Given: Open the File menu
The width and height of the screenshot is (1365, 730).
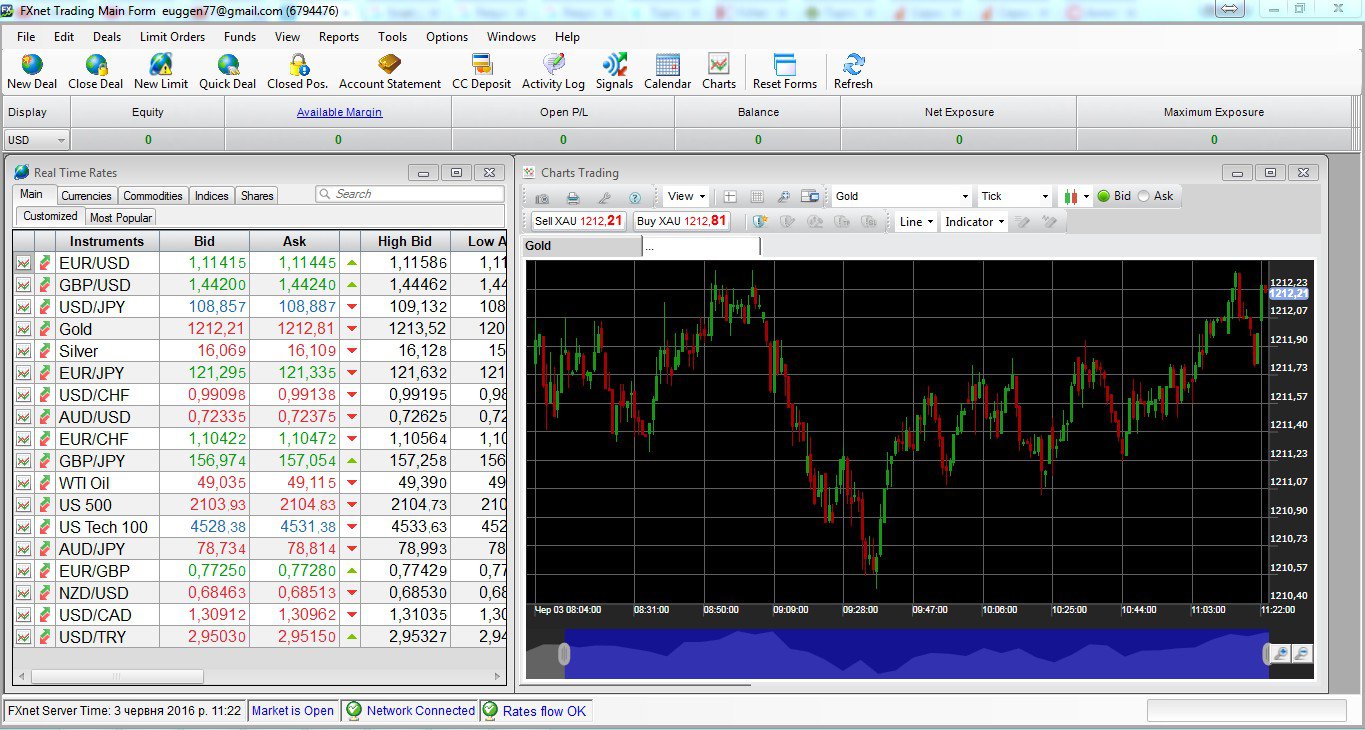Looking at the screenshot, I should pyautogui.click(x=26, y=37).
